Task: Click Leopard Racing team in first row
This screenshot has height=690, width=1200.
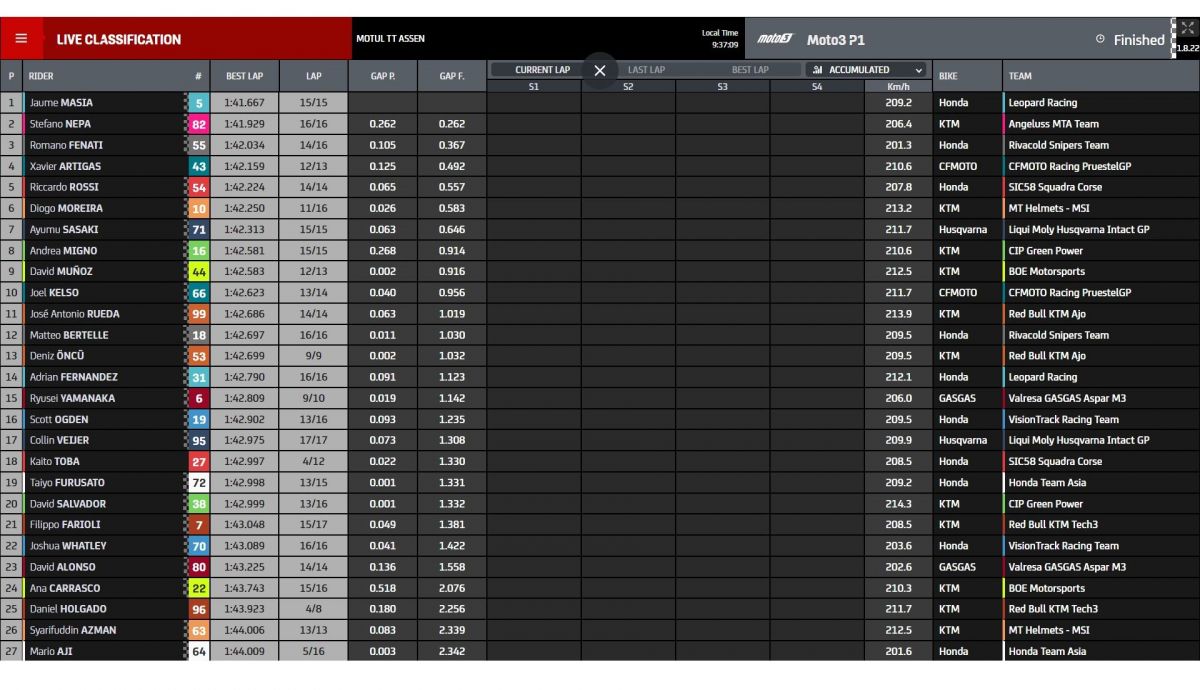Action: pyautogui.click(x=1042, y=103)
